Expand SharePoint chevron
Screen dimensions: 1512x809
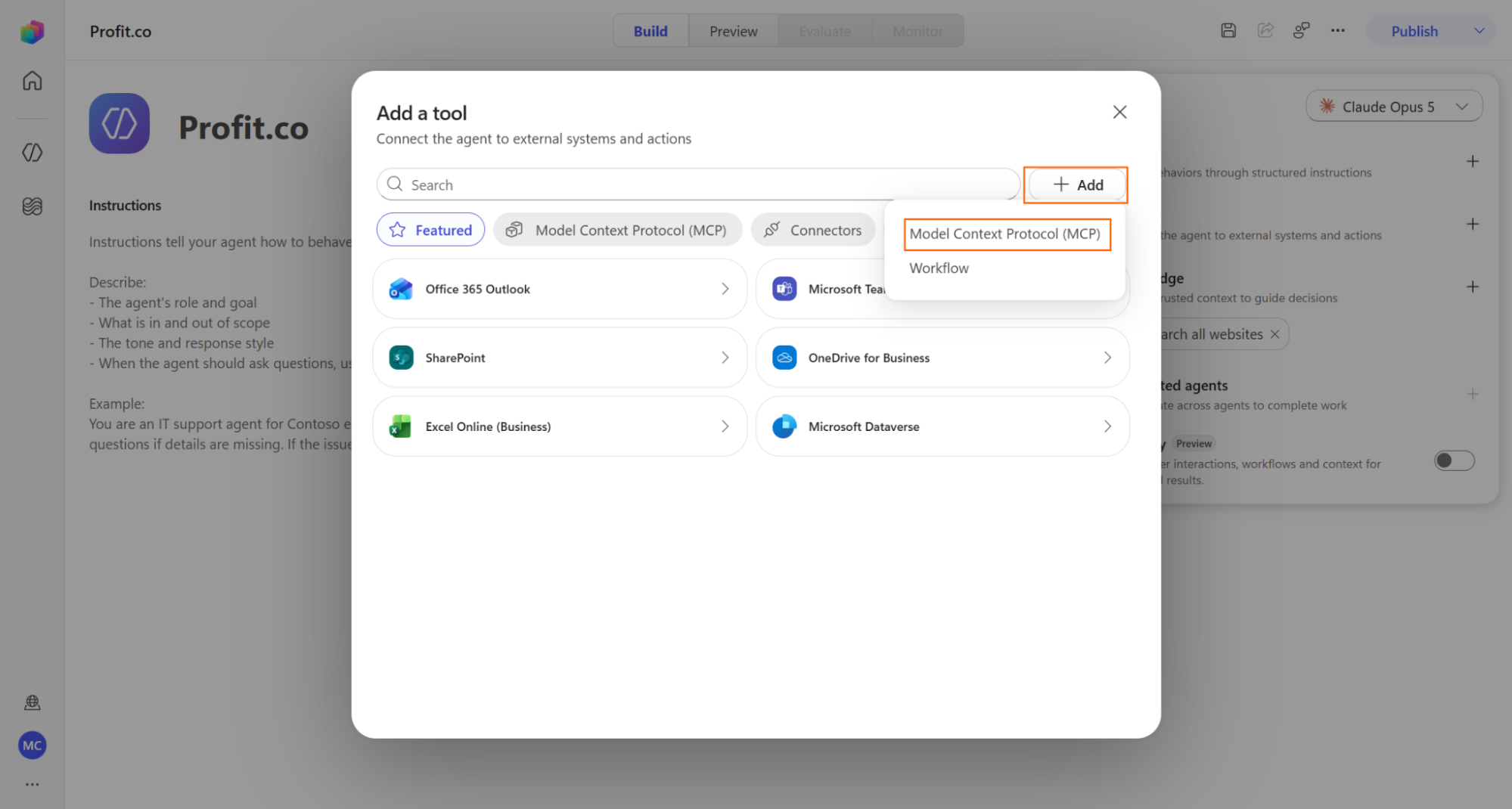(725, 358)
